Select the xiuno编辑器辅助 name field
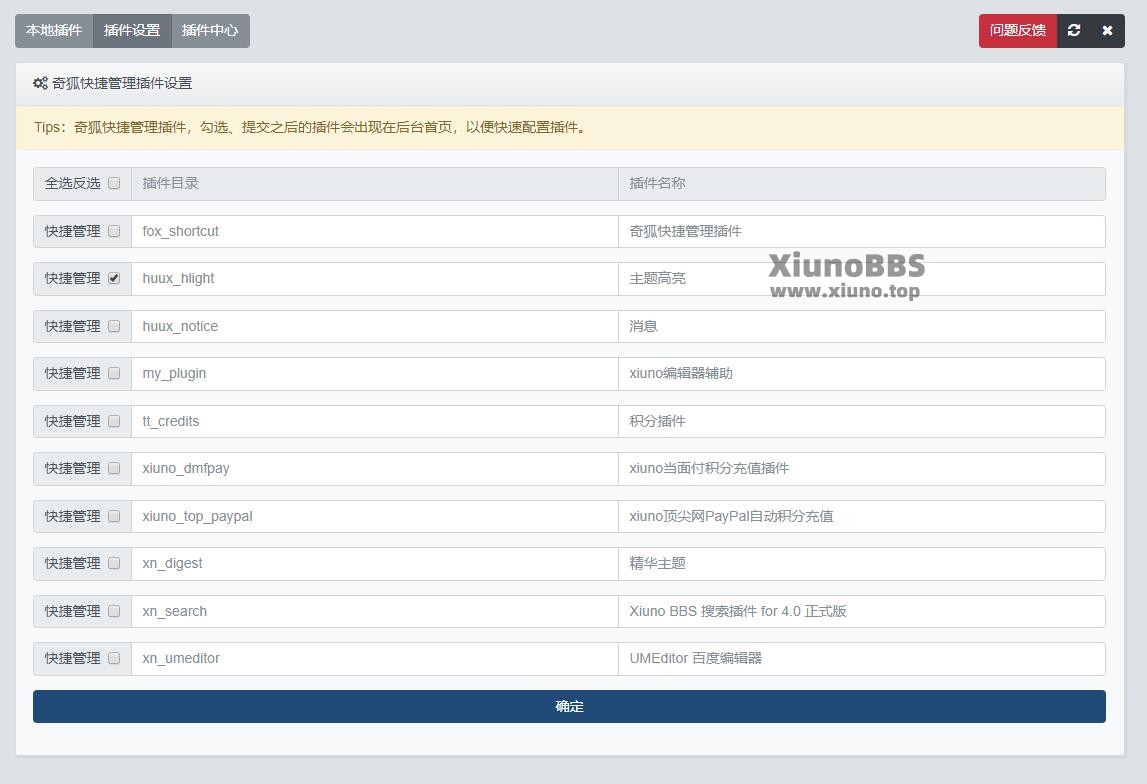The height and width of the screenshot is (784, 1147). 862,374
